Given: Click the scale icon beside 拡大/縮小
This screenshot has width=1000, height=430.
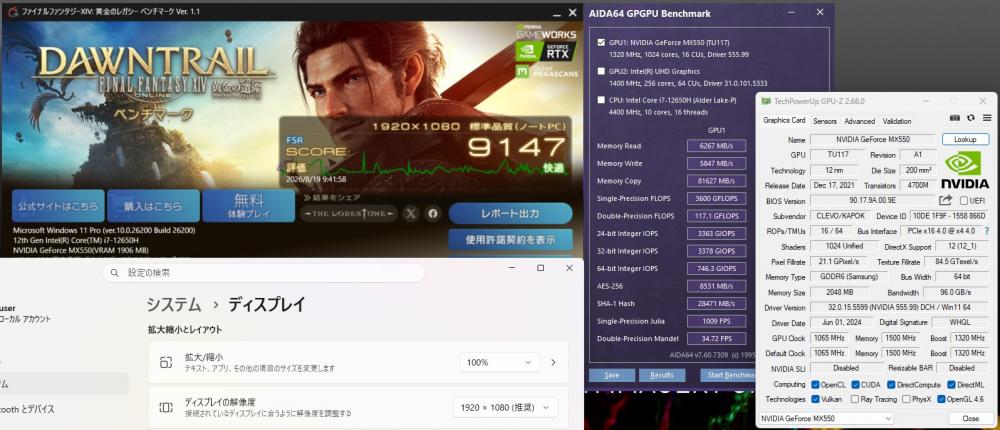Looking at the screenshot, I should click(x=166, y=362).
